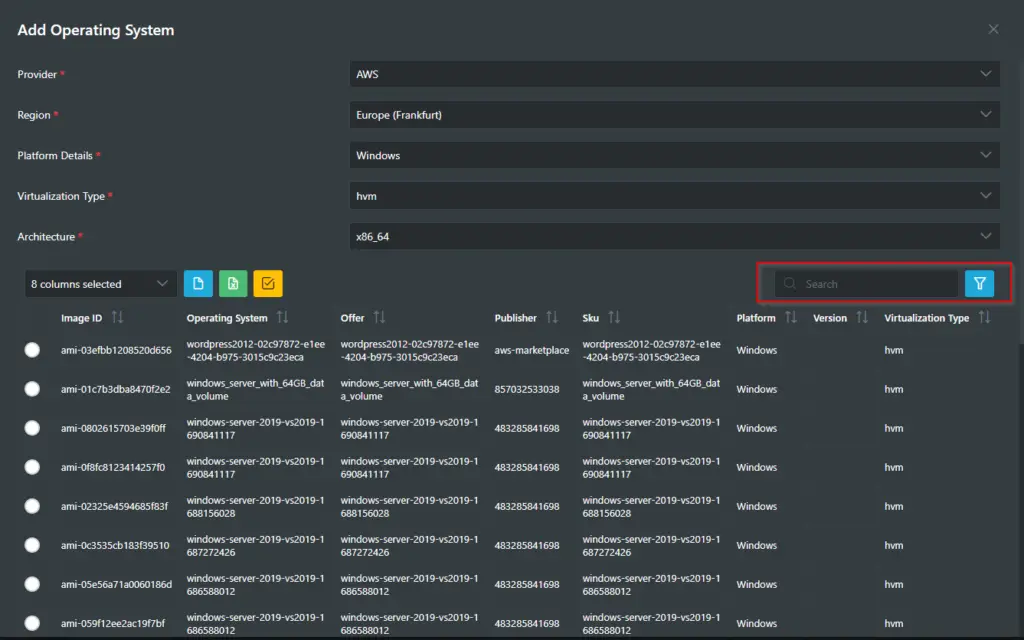The height and width of the screenshot is (640, 1024).
Task: Select radio for ami-0c3535cb183f39510
Action: tap(32, 545)
